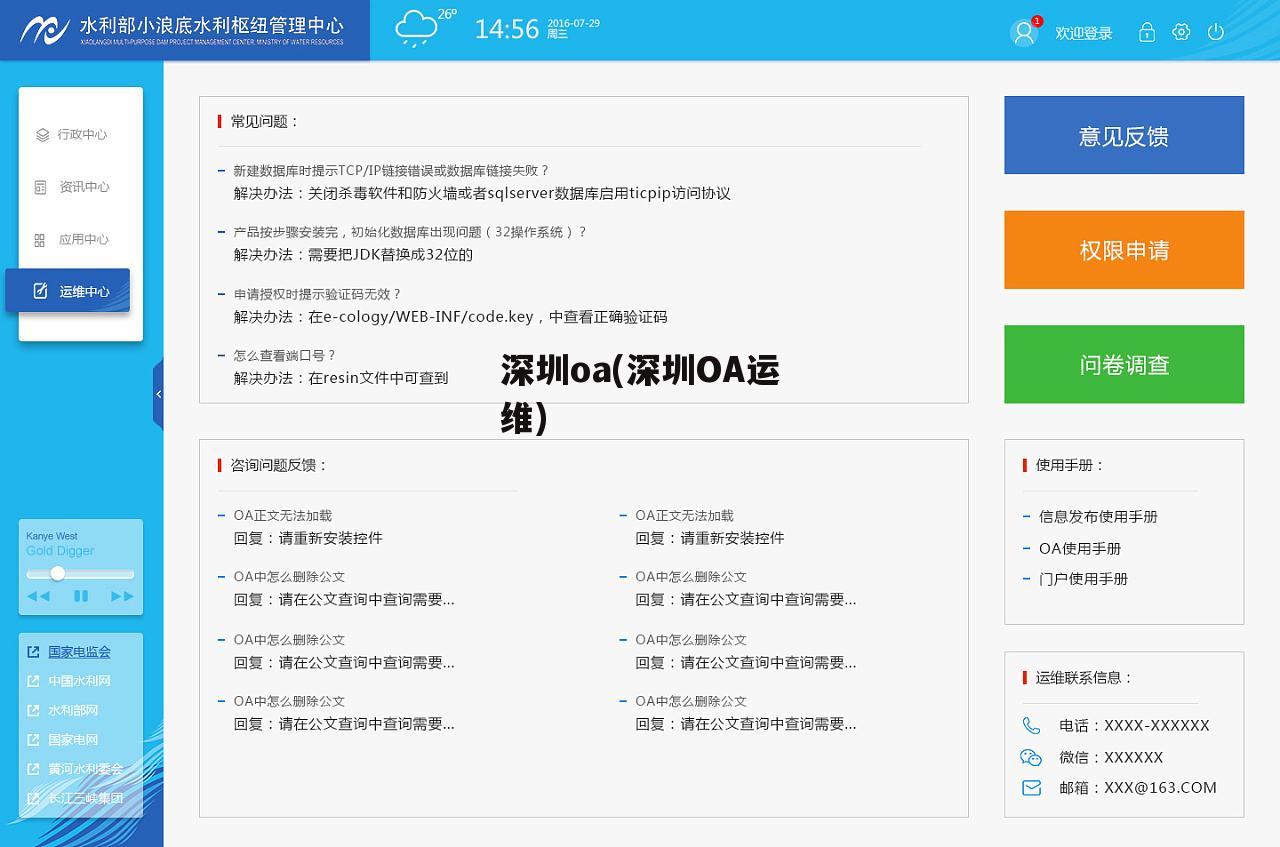Screen dimensions: 1280x847
Task: Click external link icon beside 国家电网
Action: point(33,740)
